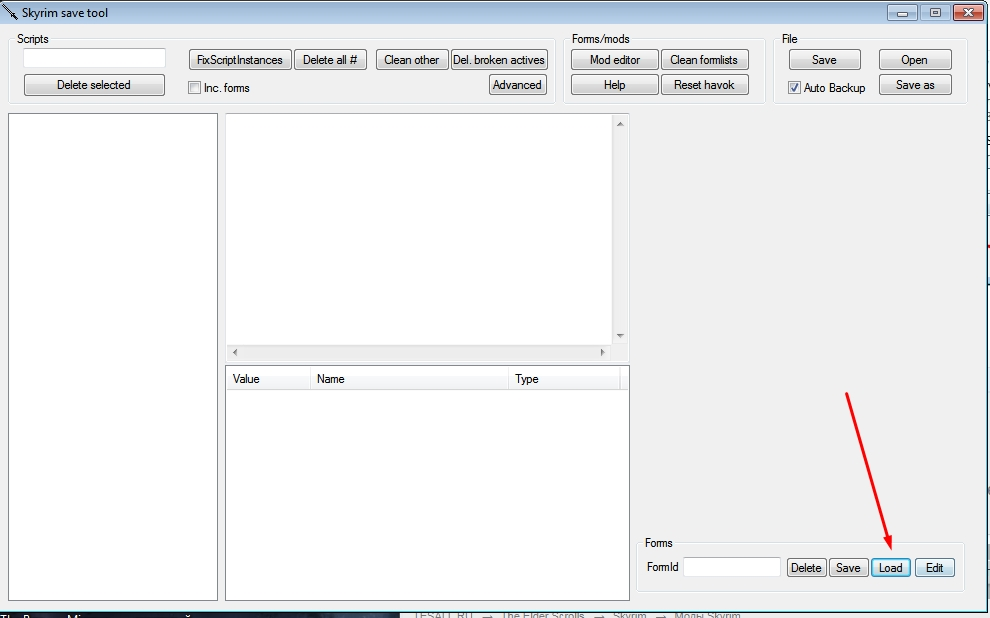Click into the FormId input field
Screen dimensions: 990x618
732,567
